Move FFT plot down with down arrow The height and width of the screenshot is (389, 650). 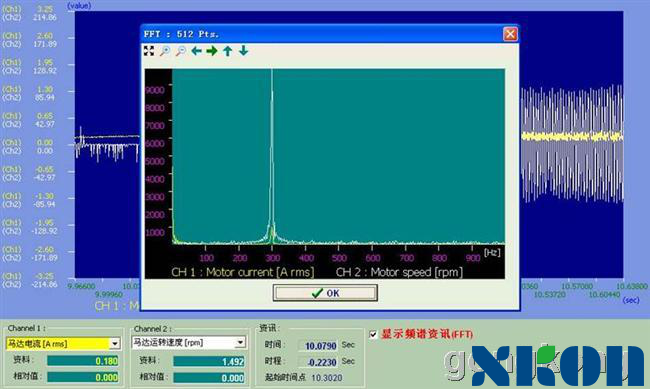tap(243, 51)
